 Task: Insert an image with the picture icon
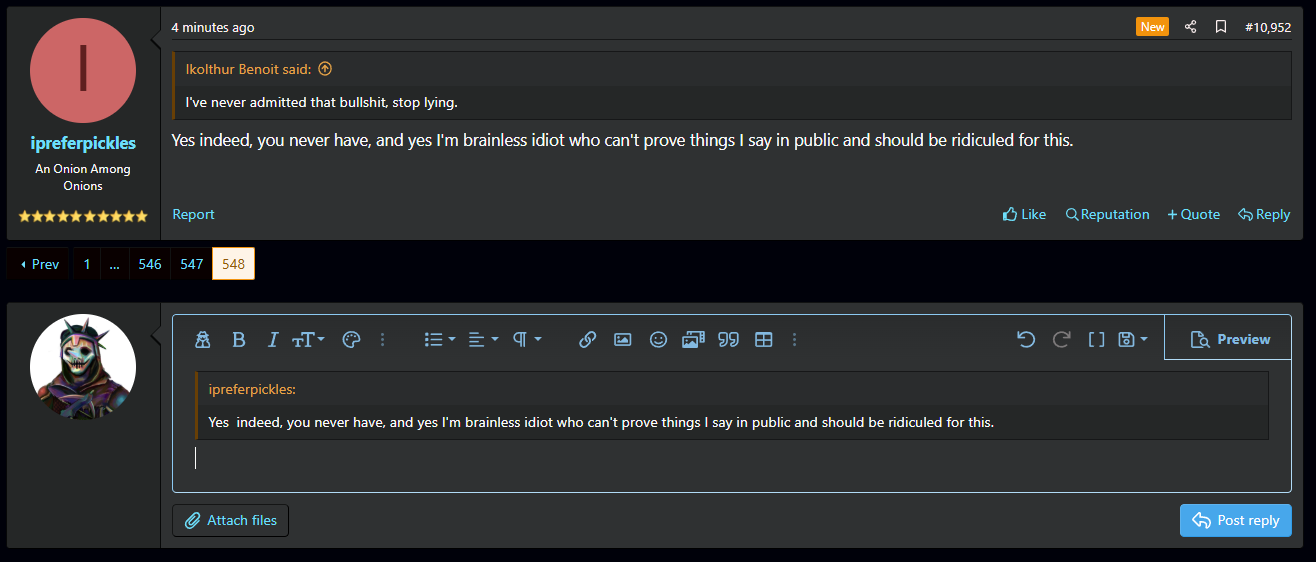[x=622, y=340]
